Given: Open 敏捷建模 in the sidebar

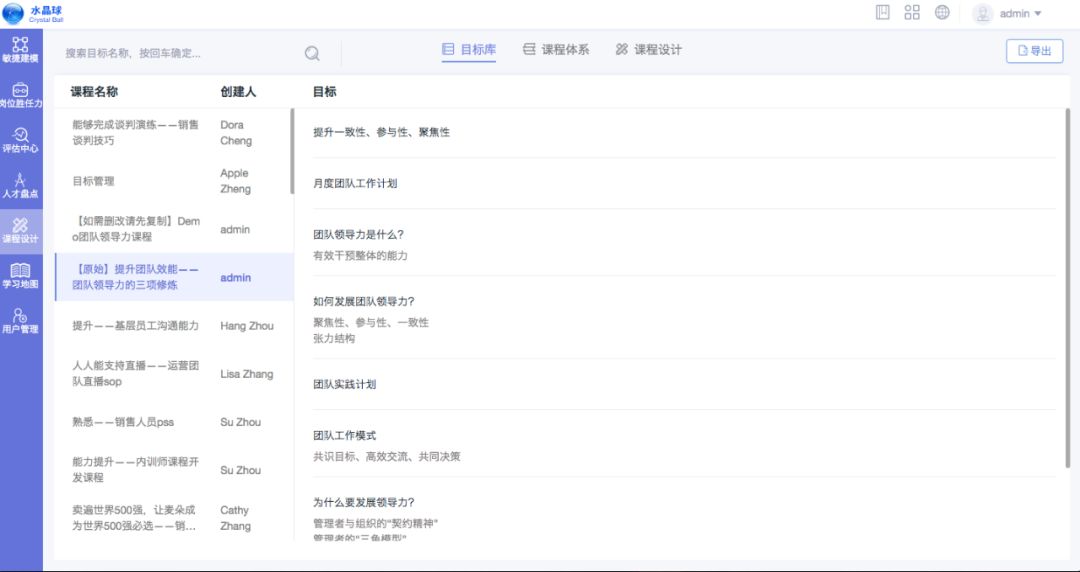Looking at the screenshot, I should coord(20,49).
